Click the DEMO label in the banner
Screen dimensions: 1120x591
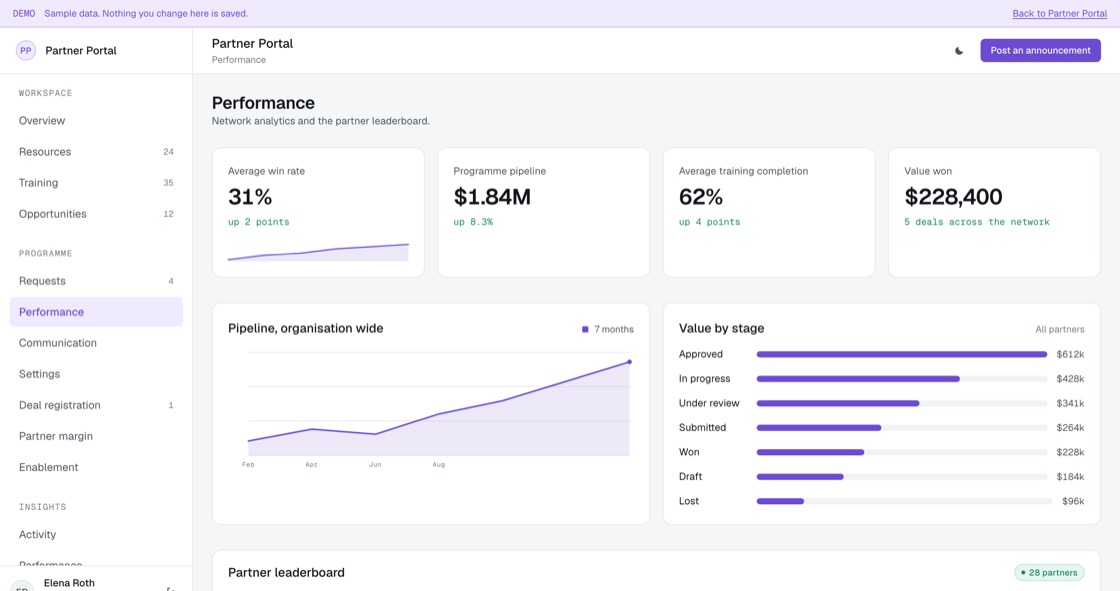tap(24, 14)
